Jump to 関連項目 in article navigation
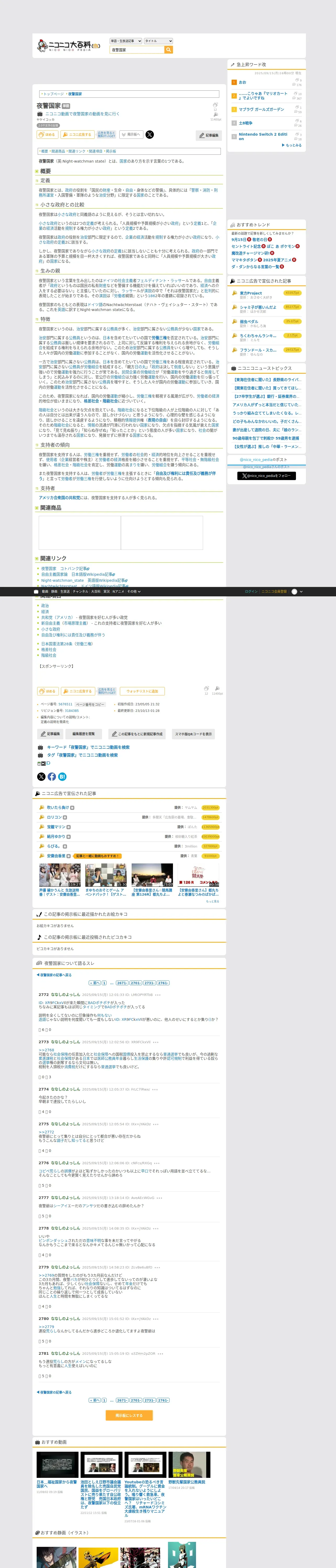 point(96,151)
